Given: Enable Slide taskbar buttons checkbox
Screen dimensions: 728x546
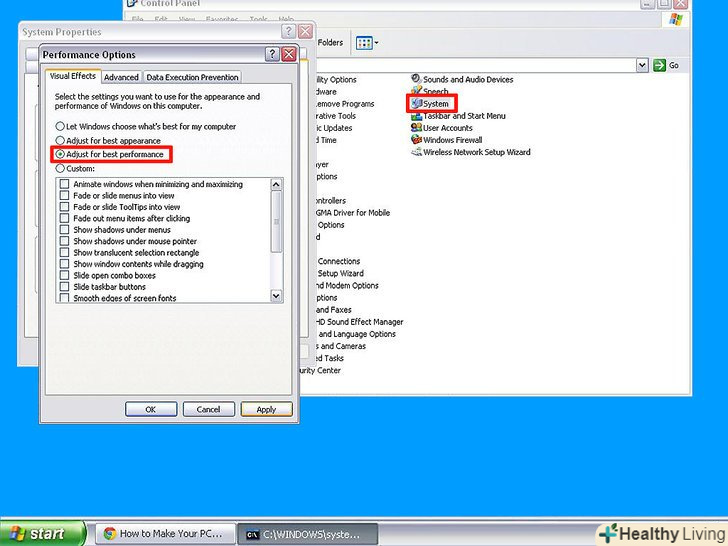Looking at the screenshot, I should point(65,286).
